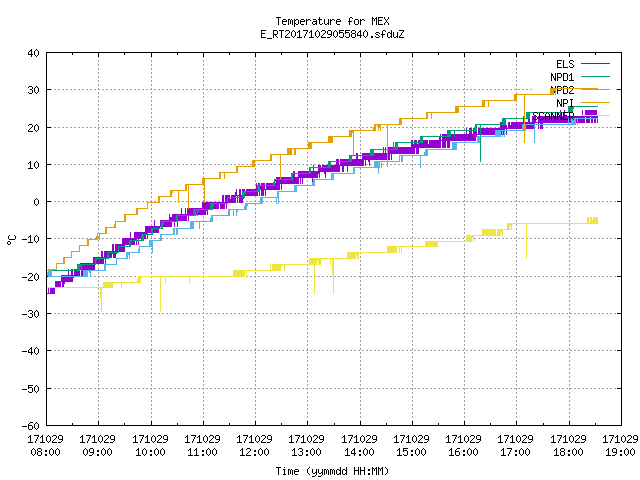This screenshot has width=640, height=480.
Task: Click the x-axis tick label 11:00
Action: (x=202, y=452)
